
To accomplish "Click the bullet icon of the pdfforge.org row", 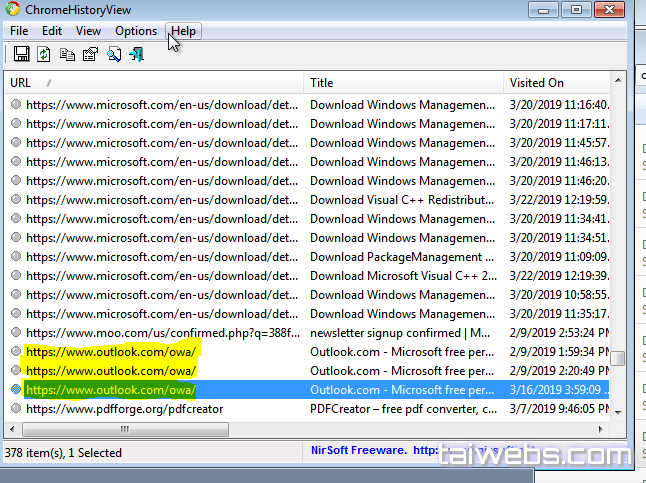I will pos(16,408).
